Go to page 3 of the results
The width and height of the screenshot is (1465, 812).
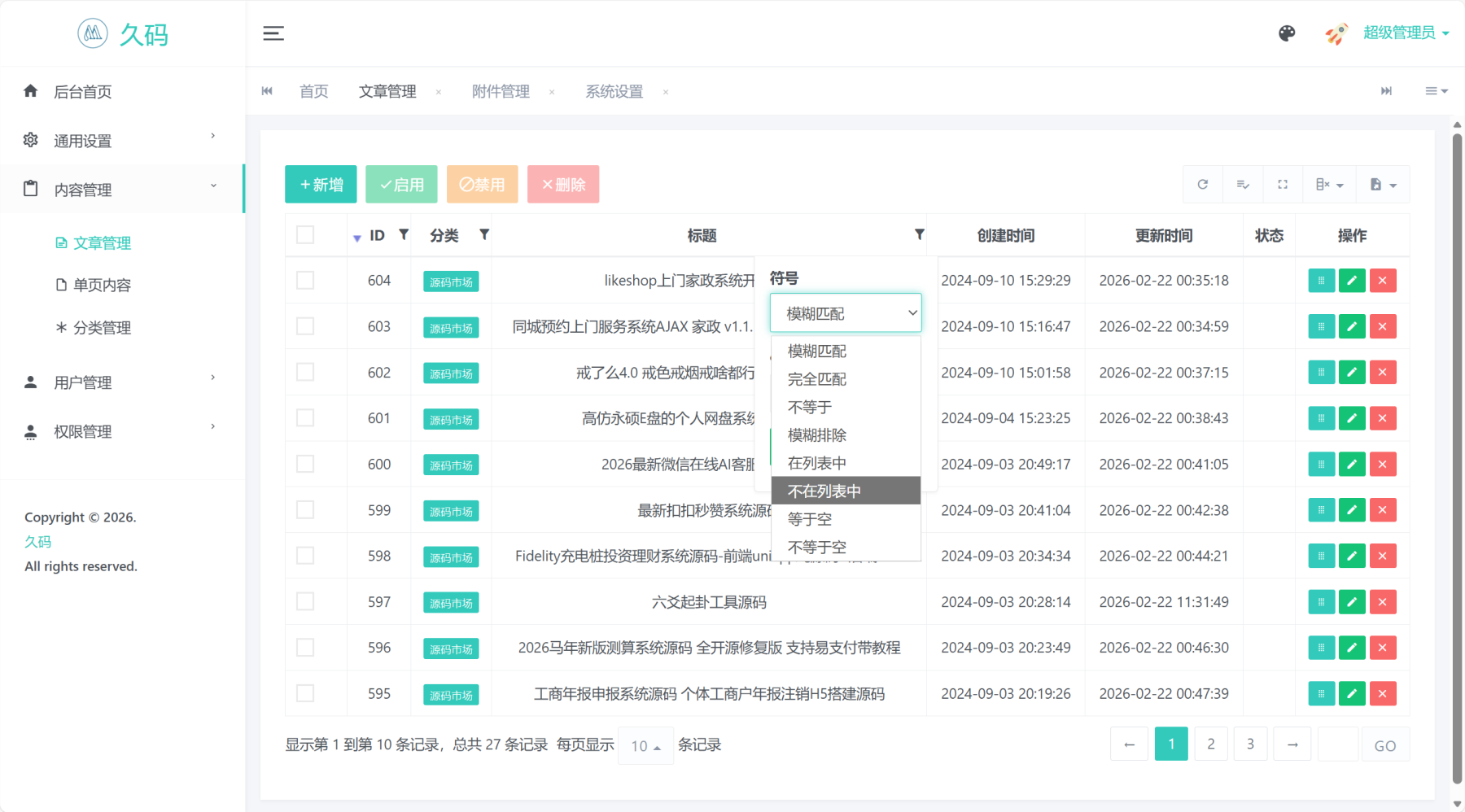[1250, 743]
